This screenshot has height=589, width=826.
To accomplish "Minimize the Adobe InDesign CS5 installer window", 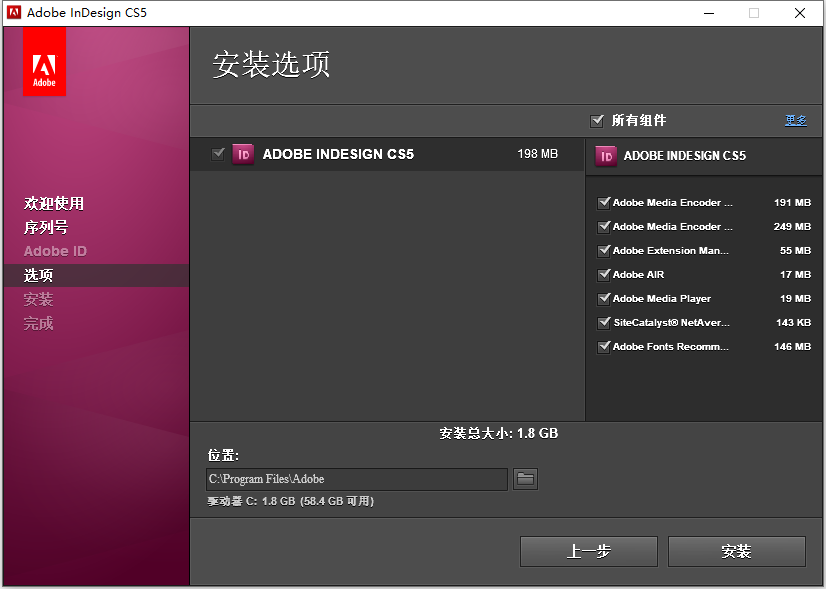I will pos(709,13).
